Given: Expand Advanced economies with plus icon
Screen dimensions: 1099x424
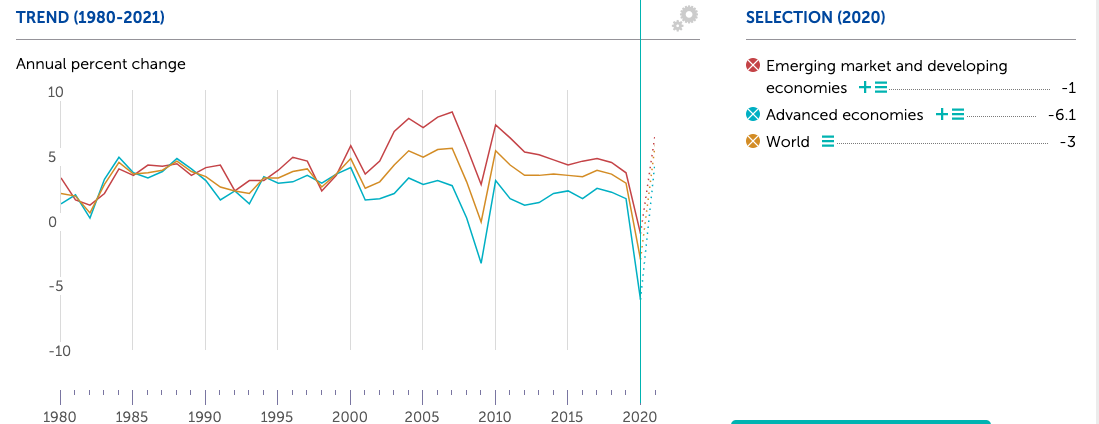Looking at the screenshot, I should (941, 115).
